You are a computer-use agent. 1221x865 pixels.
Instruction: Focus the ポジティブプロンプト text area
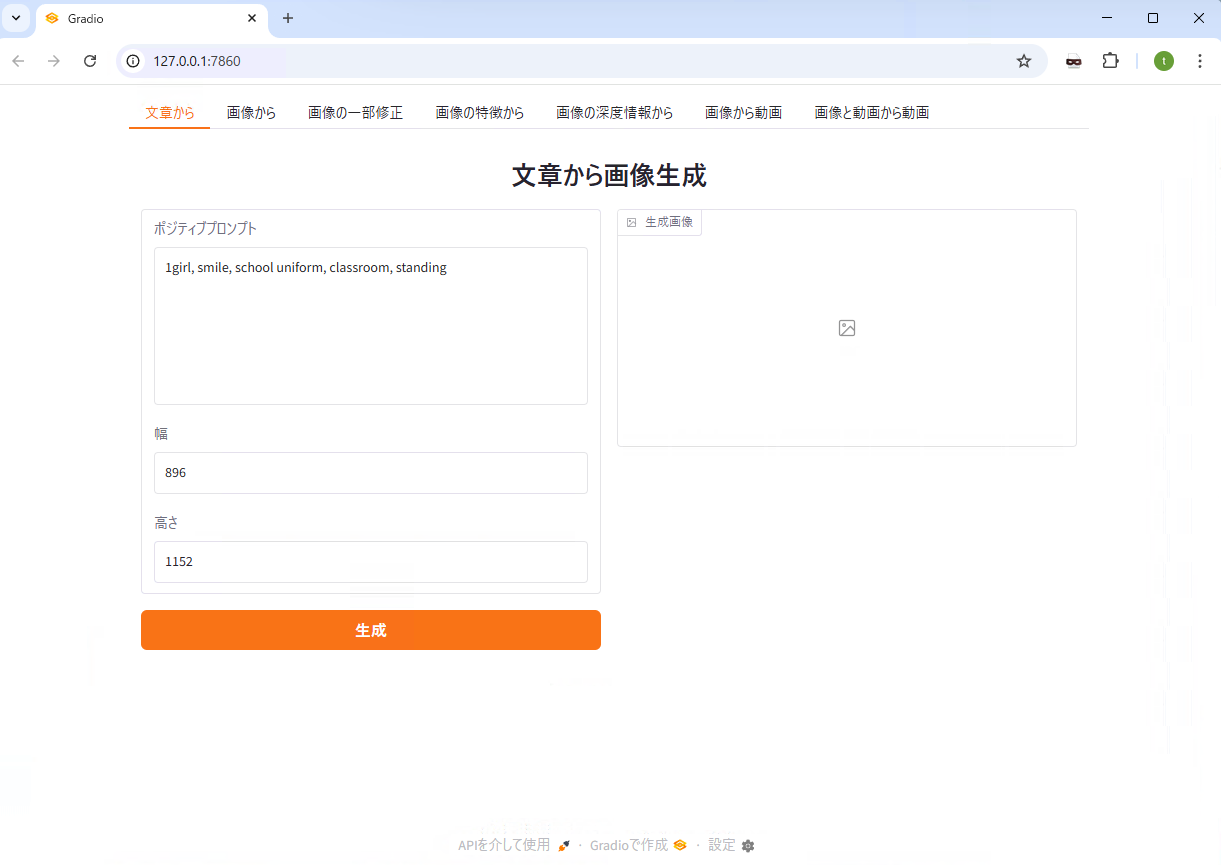pos(371,326)
